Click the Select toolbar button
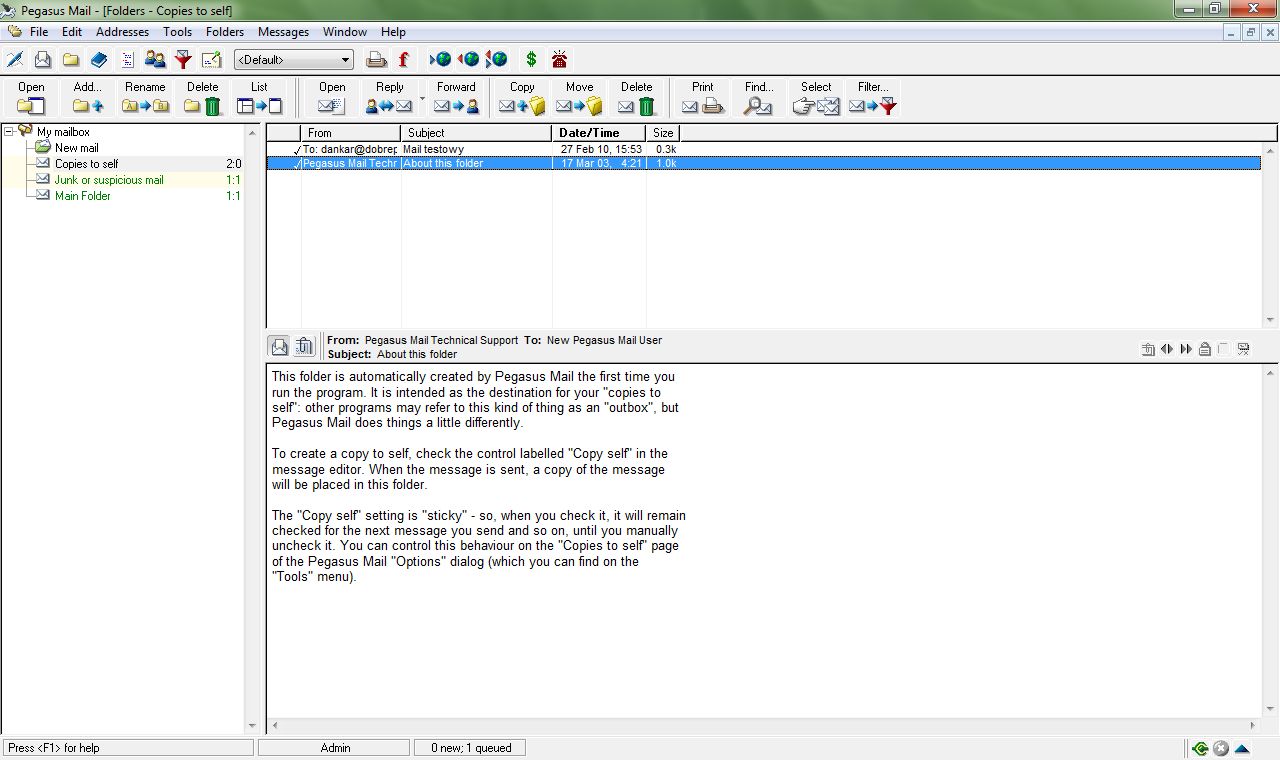The image size is (1280, 760). click(816, 98)
